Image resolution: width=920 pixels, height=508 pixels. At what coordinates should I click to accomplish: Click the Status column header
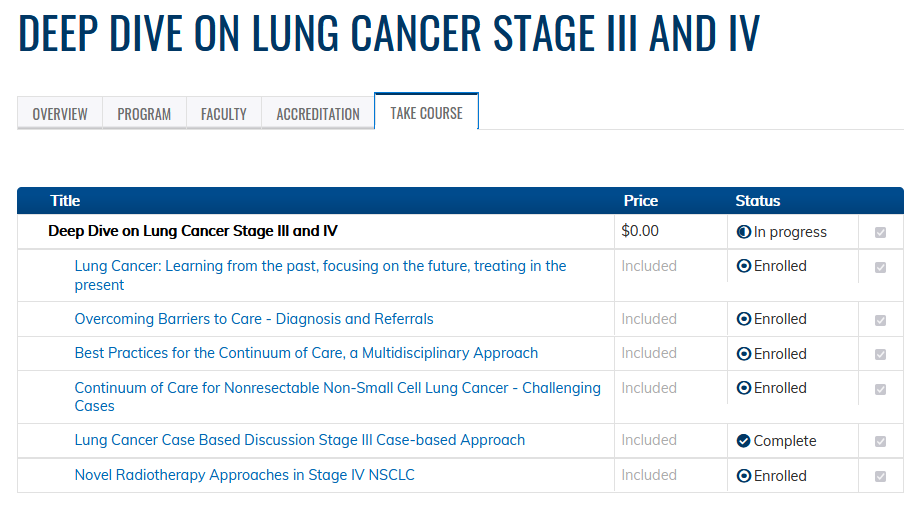click(757, 201)
